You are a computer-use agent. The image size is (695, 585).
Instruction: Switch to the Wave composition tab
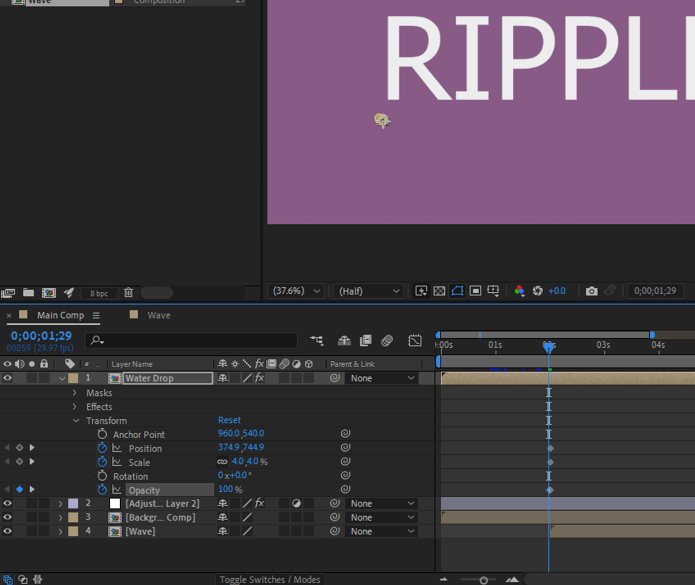tap(158, 315)
